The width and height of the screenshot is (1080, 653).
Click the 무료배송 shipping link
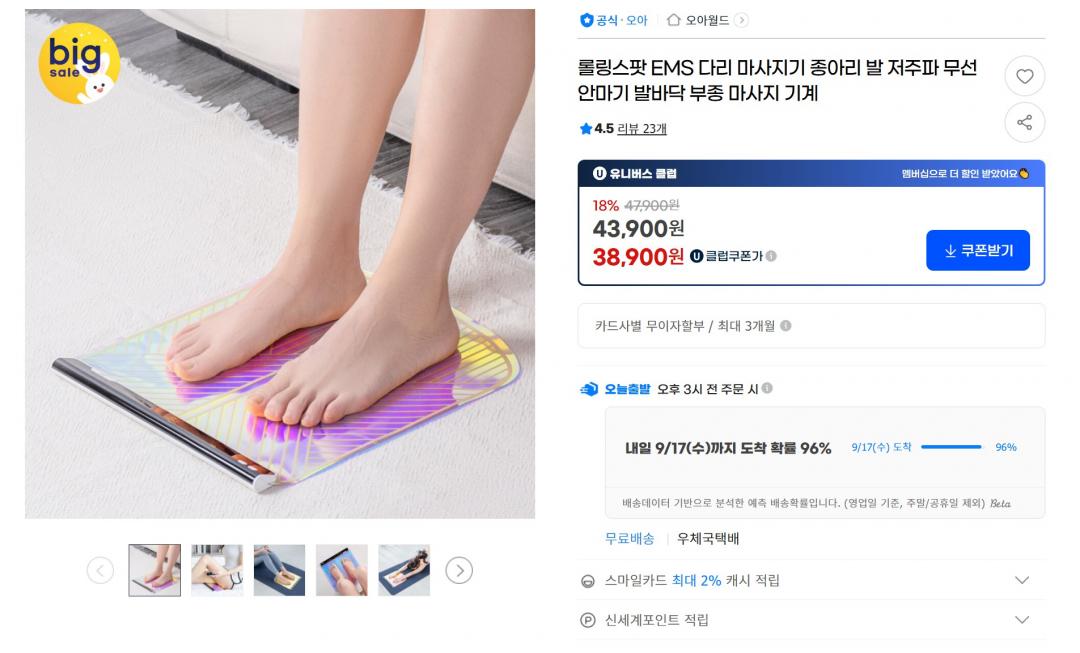click(630, 539)
